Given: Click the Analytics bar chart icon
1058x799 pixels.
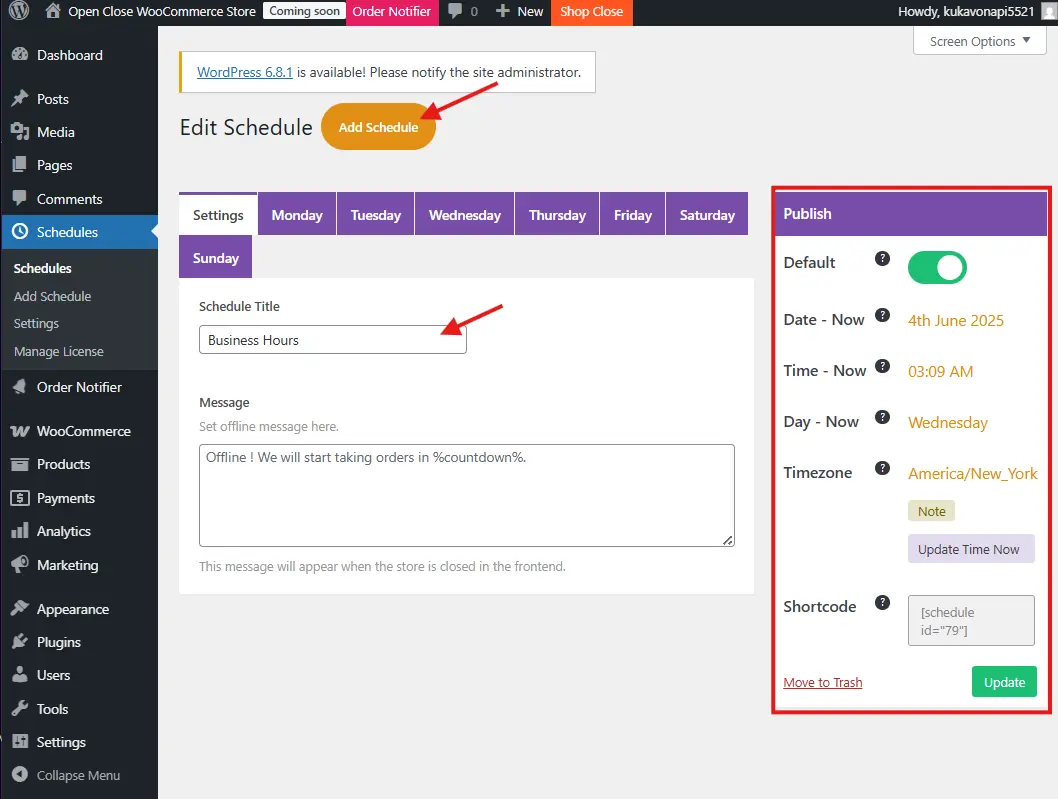Looking at the screenshot, I should pyautogui.click(x=20, y=531).
